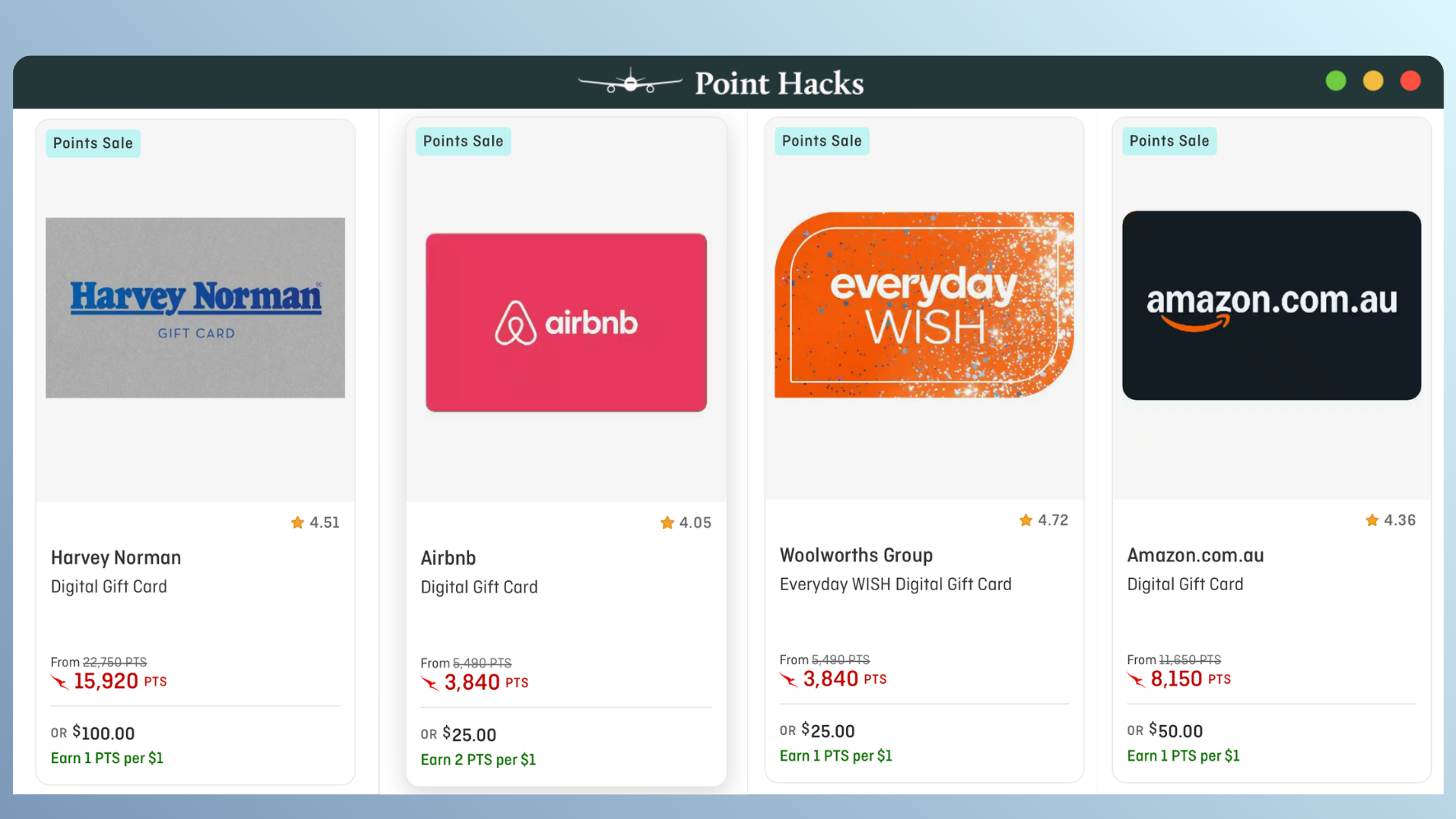Click the star icon beside the 4.72 rating
1456x819 pixels.
tap(1026, 520)
